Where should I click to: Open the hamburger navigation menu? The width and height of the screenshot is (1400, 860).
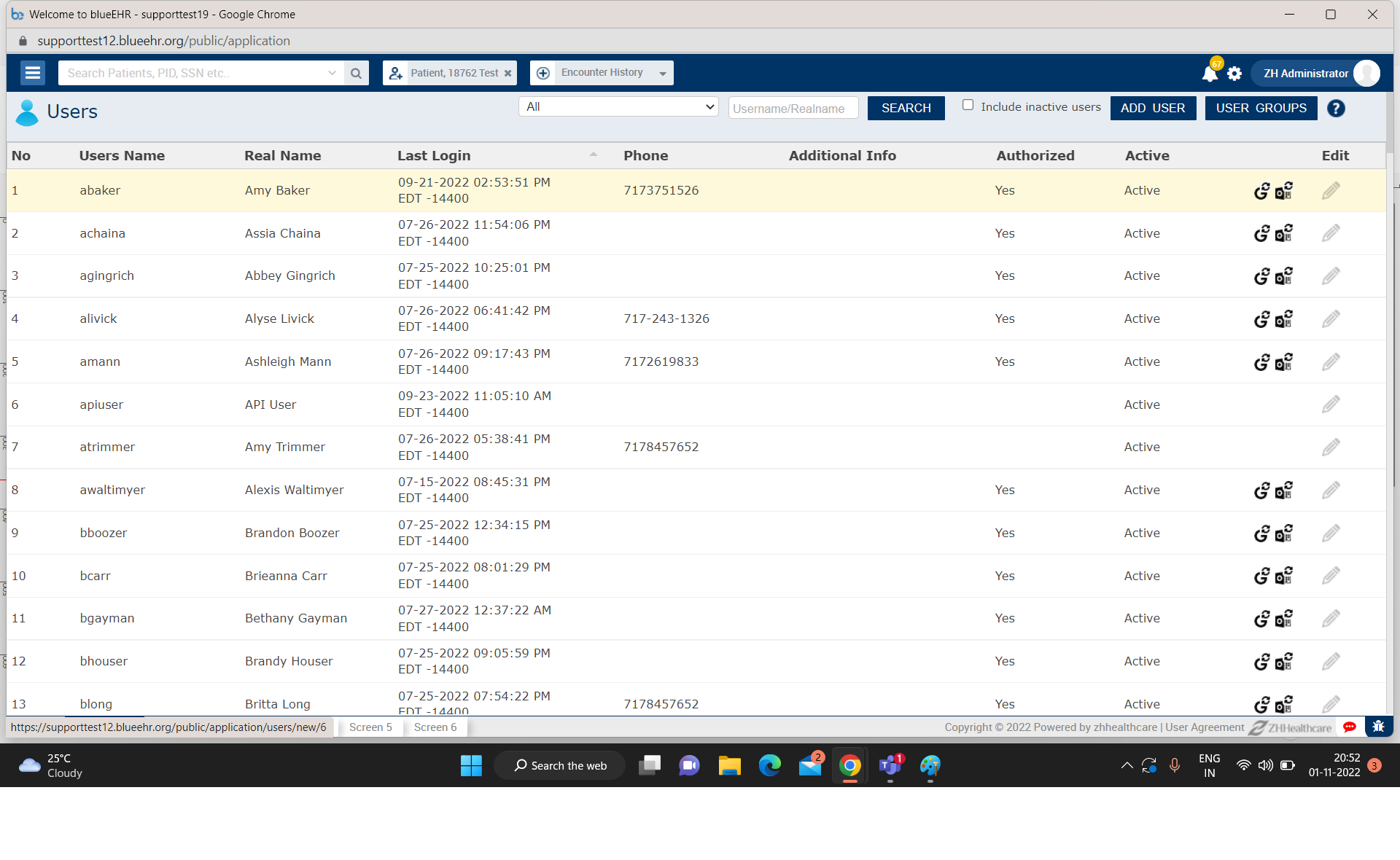click(x=32, y=72)
